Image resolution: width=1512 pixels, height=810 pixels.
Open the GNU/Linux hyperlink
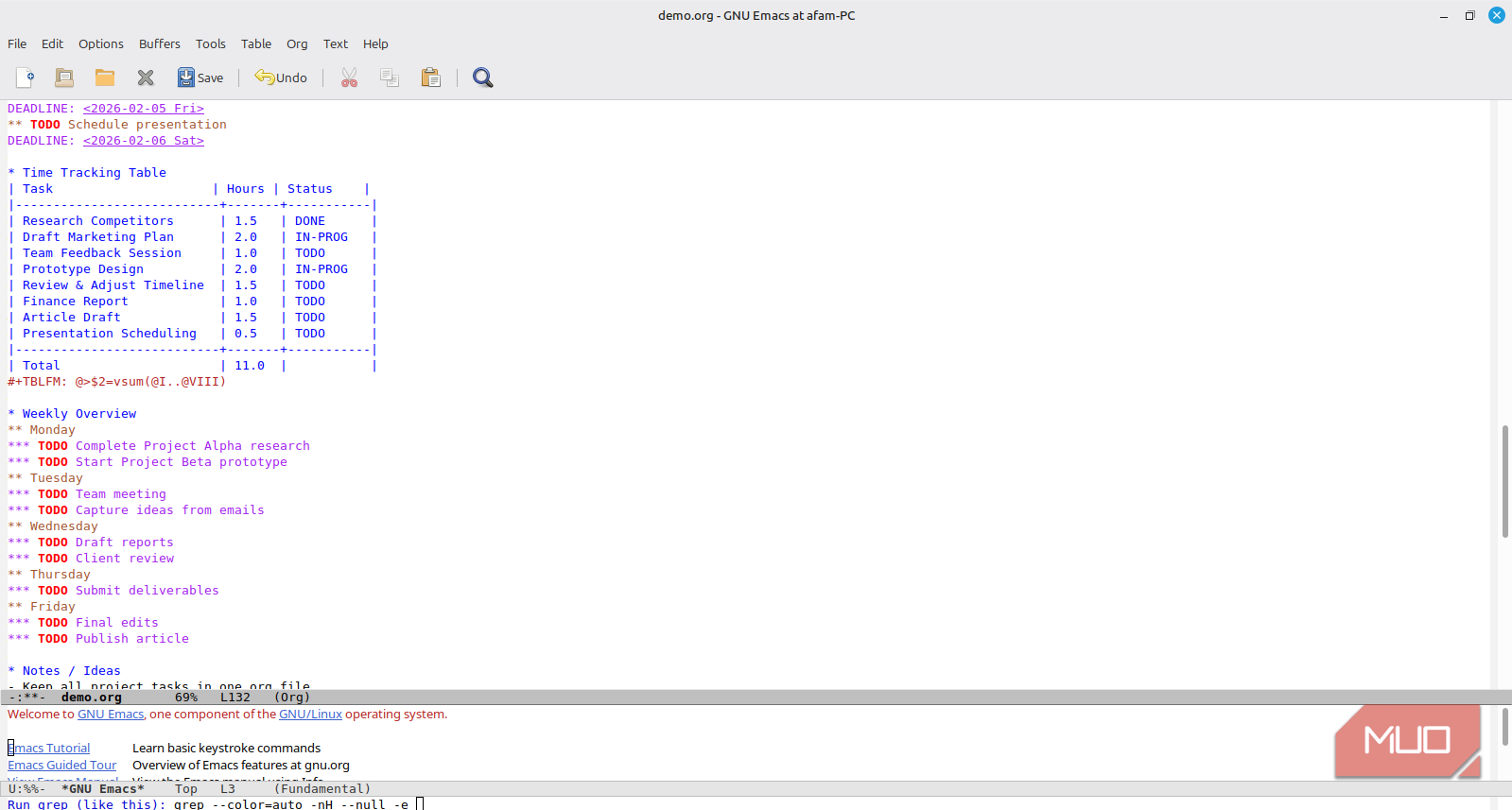click(x=310, y=715)
